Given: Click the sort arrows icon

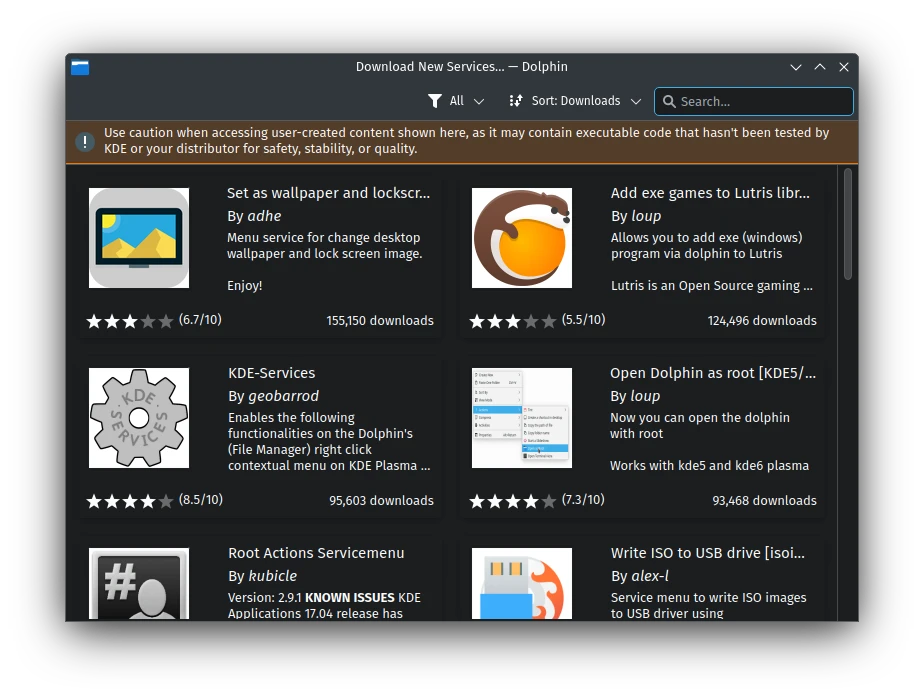Looking at the screenshot, I should 516,101.
